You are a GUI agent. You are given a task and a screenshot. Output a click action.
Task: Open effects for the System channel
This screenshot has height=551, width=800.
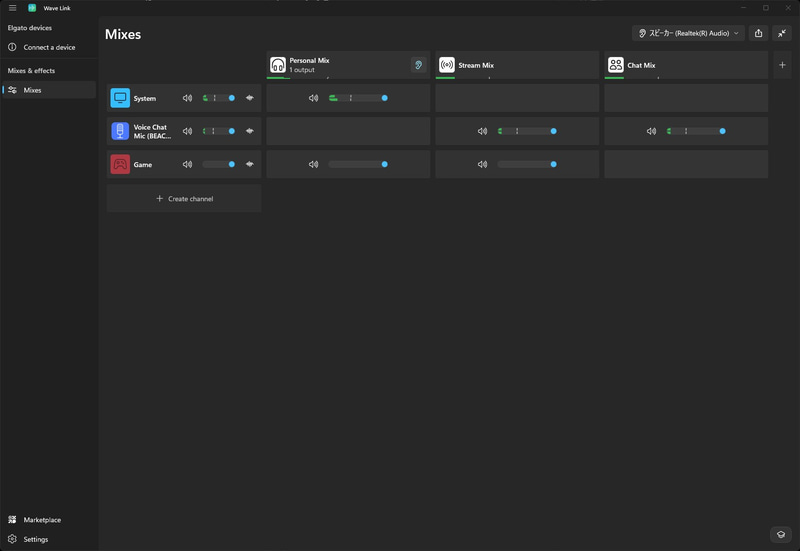pos(249,98)
